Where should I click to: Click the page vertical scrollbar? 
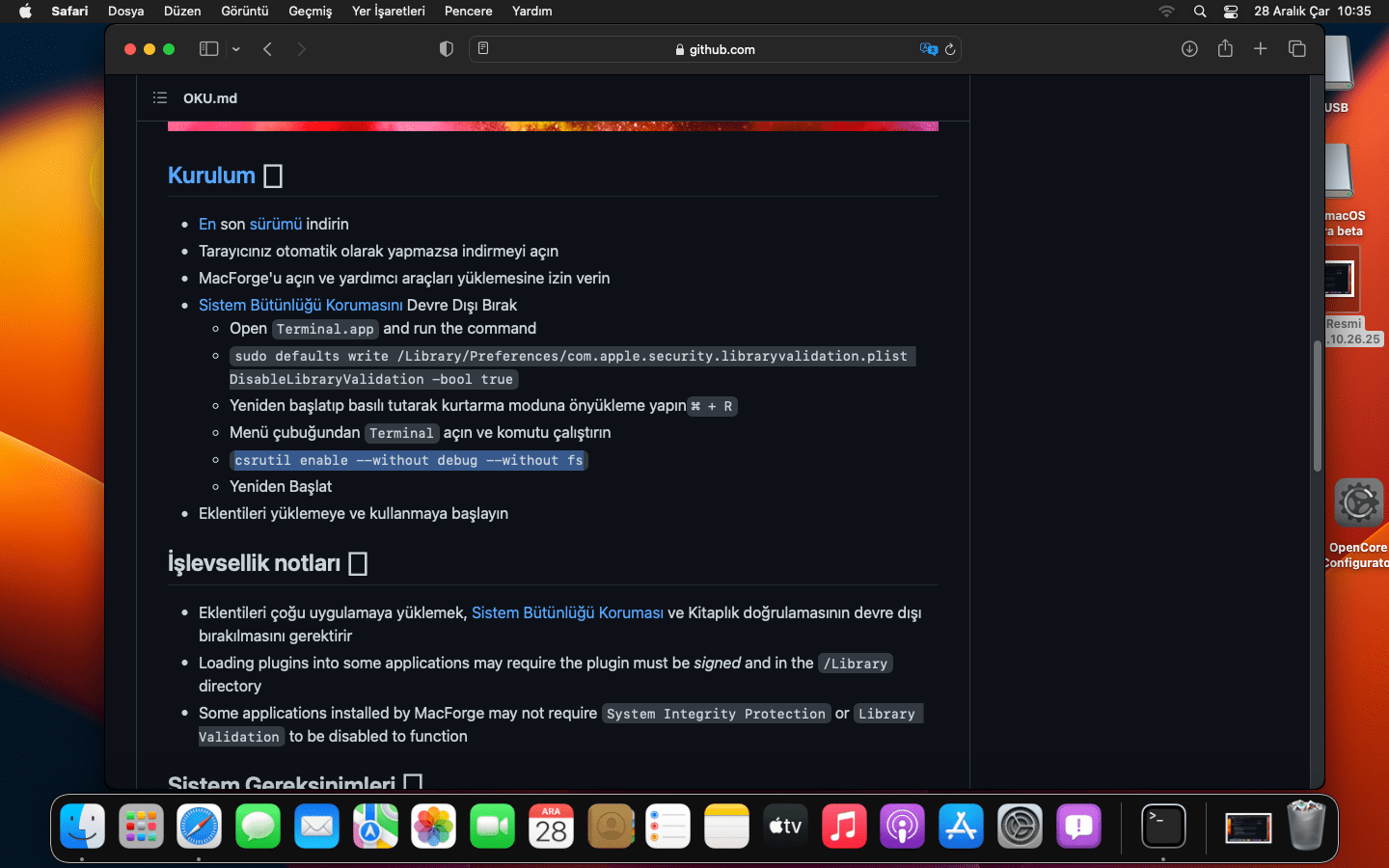(1317, 405)
